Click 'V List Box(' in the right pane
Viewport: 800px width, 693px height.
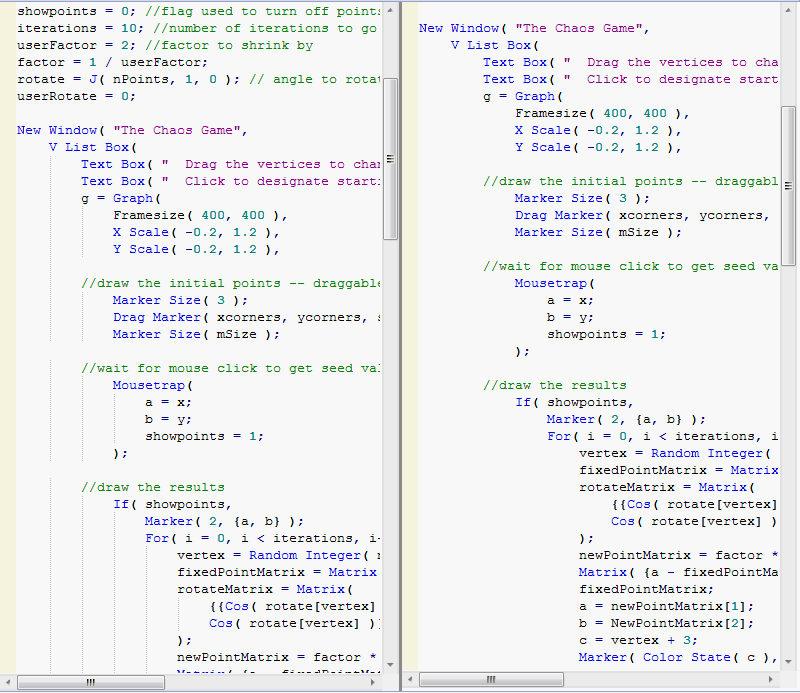click(x=494, y=45)
